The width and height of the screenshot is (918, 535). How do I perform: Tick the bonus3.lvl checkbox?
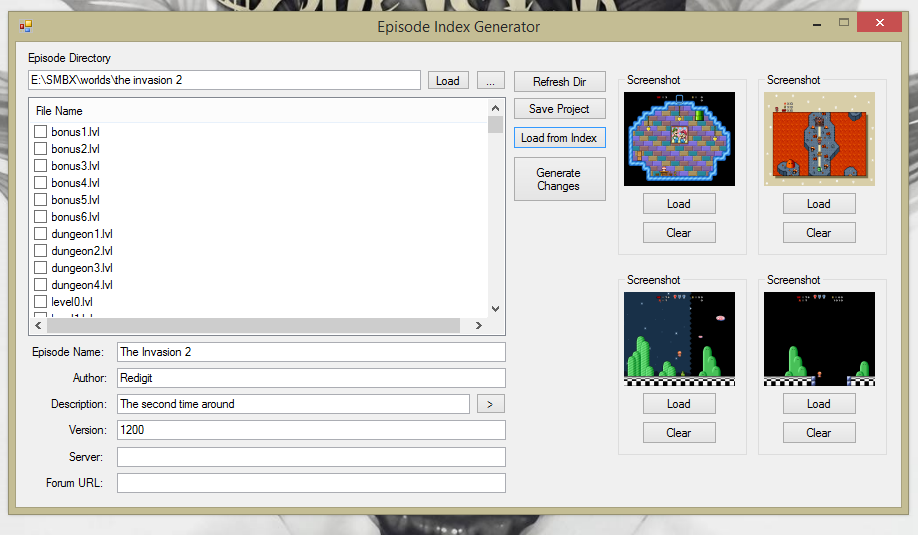[40, 166]
